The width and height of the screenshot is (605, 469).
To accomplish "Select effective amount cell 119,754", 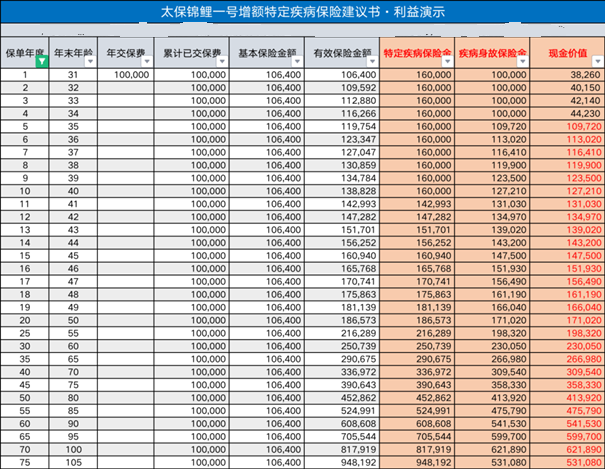I will 342,127.
